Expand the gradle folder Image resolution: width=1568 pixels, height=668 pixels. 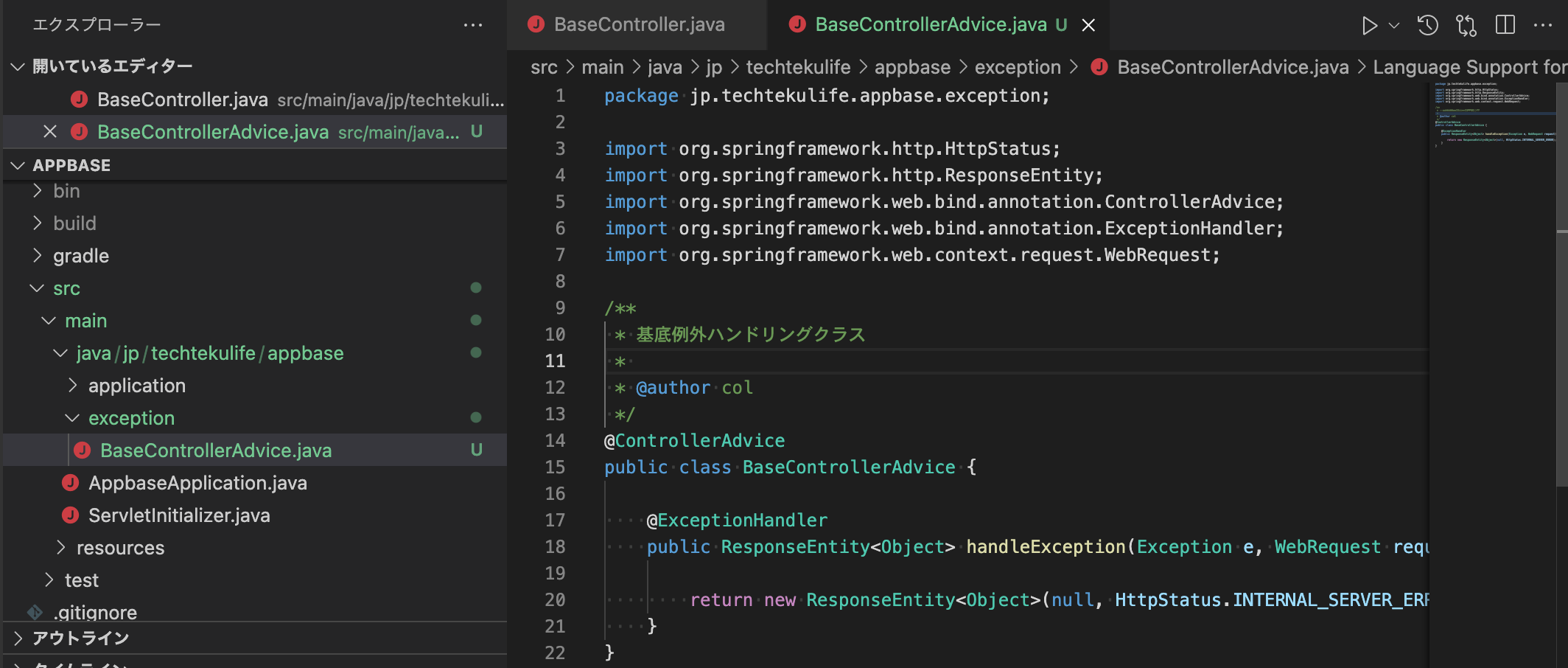255,256
